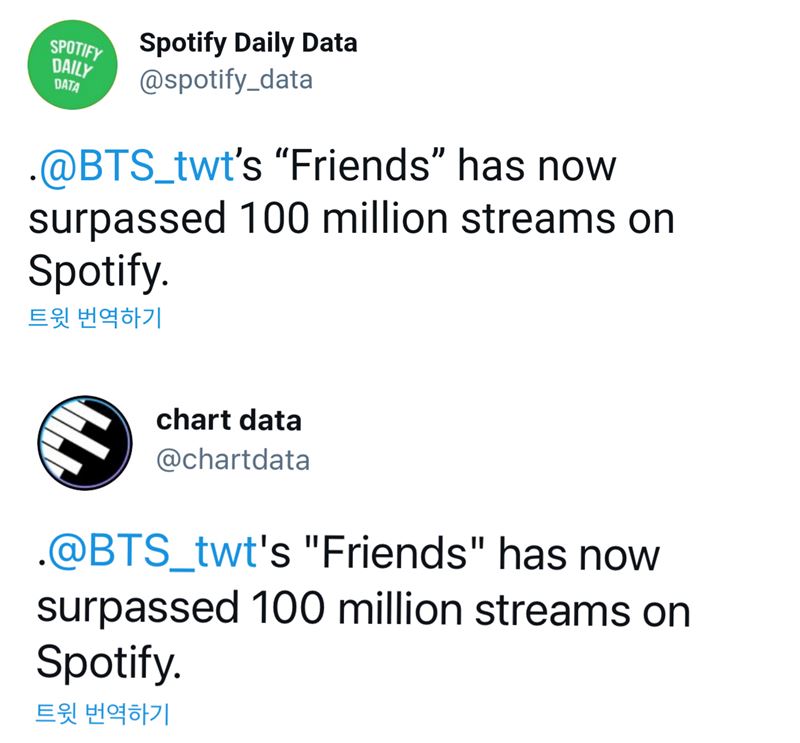Click the word "Friends" in first tweet
The image size is (800, 743).
[360, 165]
